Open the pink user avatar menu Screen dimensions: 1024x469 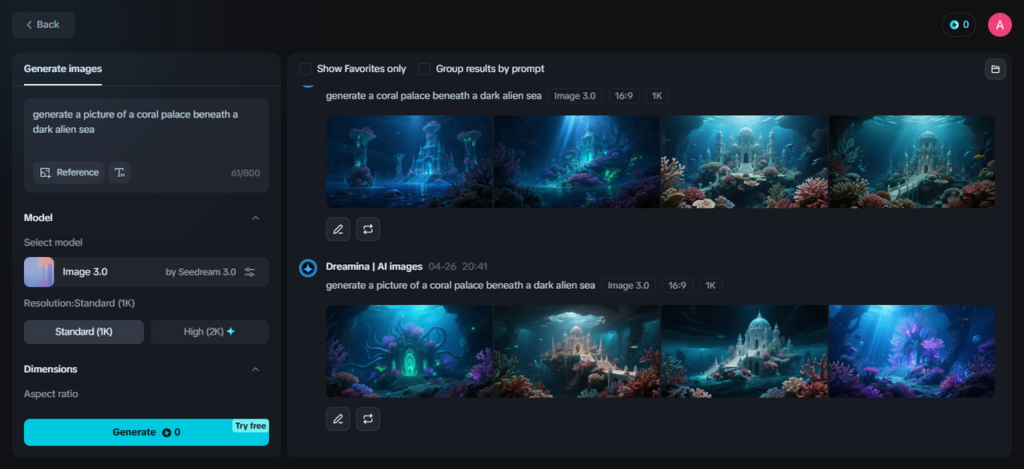coord(999,25)
